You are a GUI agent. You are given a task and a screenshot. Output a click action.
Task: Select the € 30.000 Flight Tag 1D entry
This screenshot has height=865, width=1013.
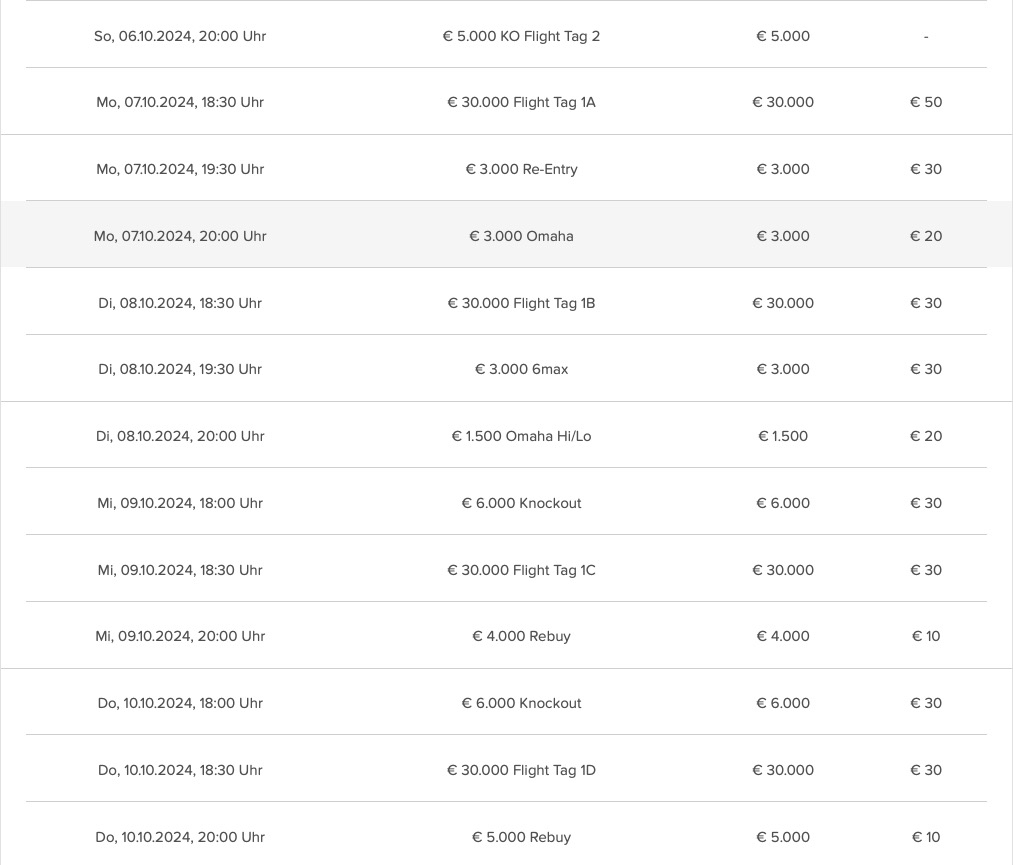(x=521, y=770)
